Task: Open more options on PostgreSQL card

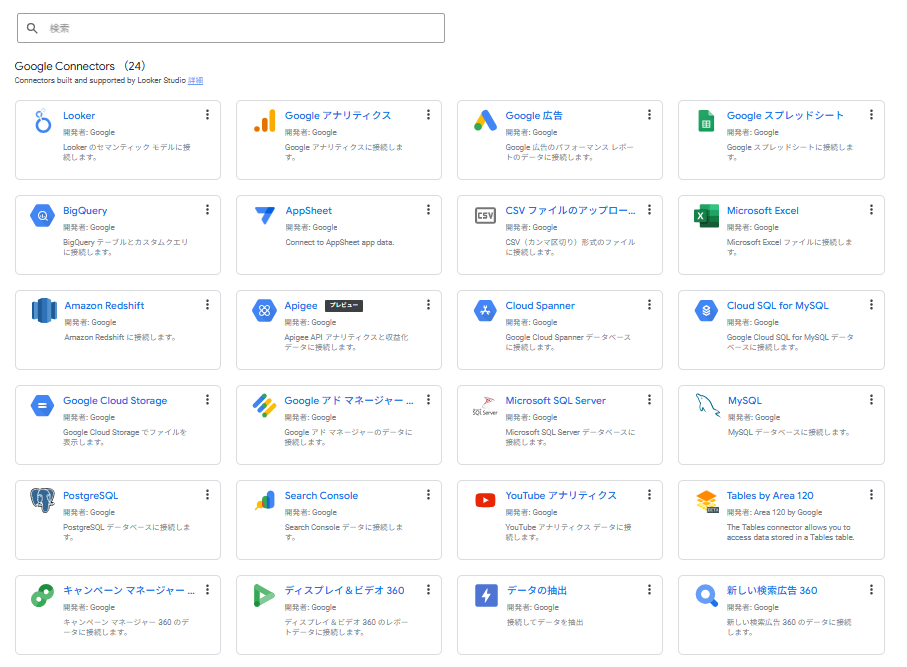Action: [x=207, y=494]
